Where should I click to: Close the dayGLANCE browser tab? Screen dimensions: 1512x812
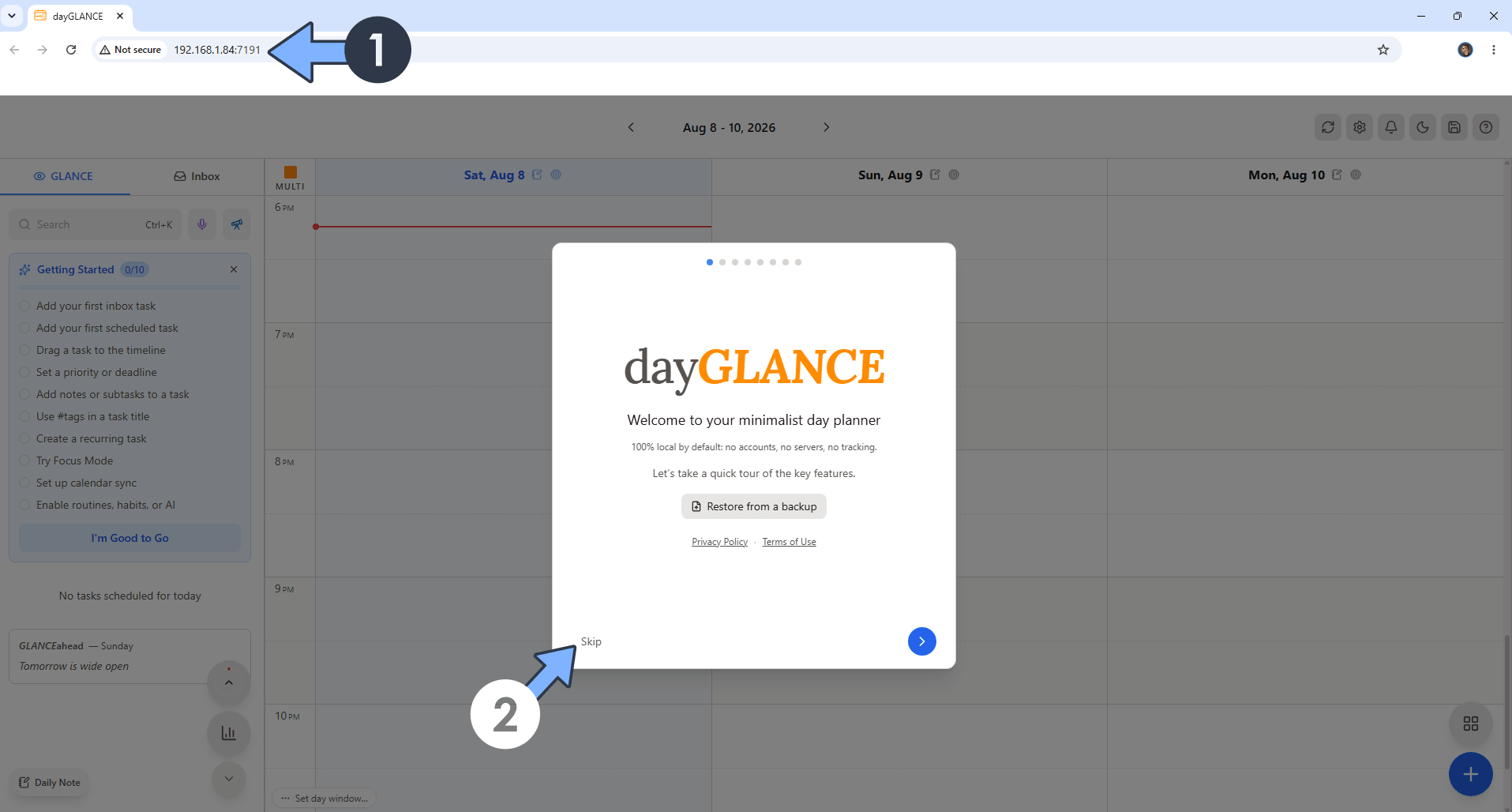click(x=120, y=16)
